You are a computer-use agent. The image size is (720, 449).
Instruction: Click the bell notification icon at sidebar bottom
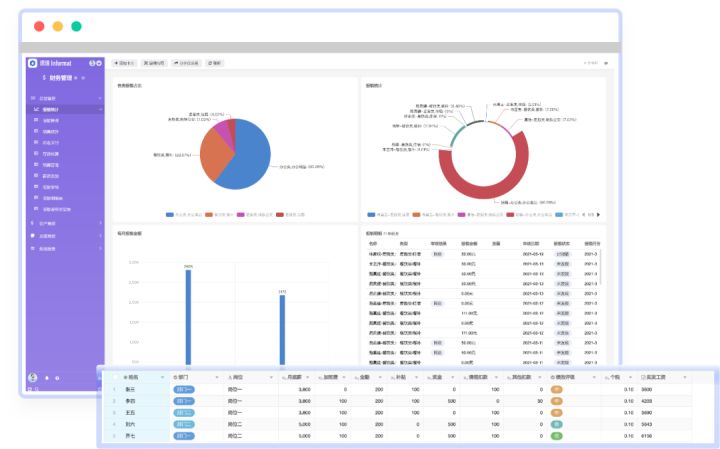tap(45, 378)
